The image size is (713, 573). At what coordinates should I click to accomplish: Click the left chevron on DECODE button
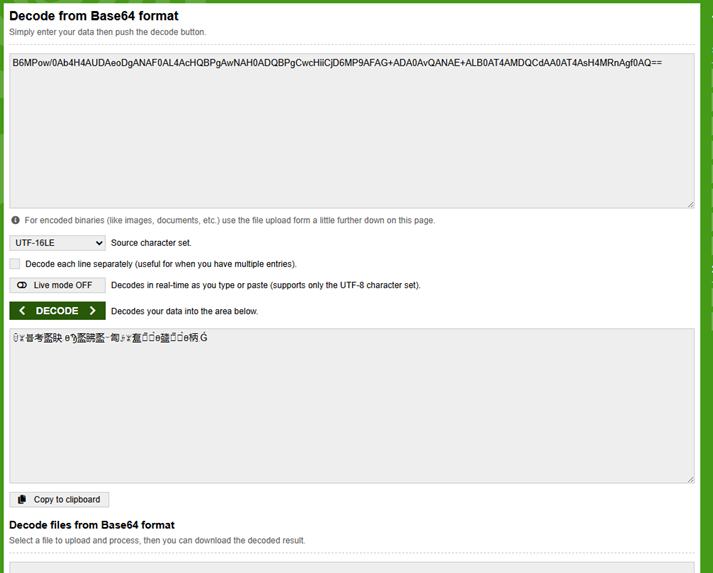[x=22, y=311]
